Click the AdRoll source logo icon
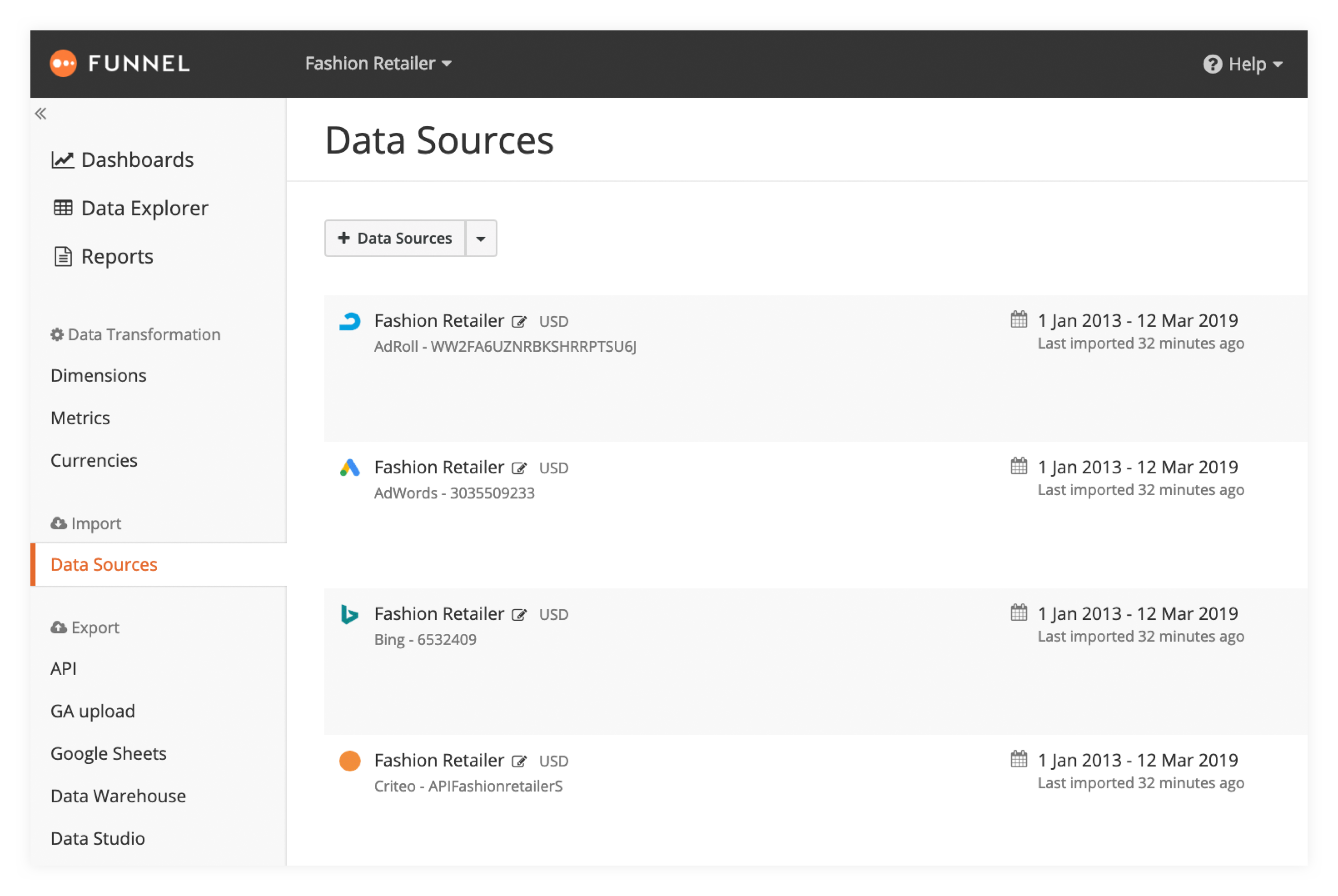This screenshot has width=1338, height=896. point(350,322)
